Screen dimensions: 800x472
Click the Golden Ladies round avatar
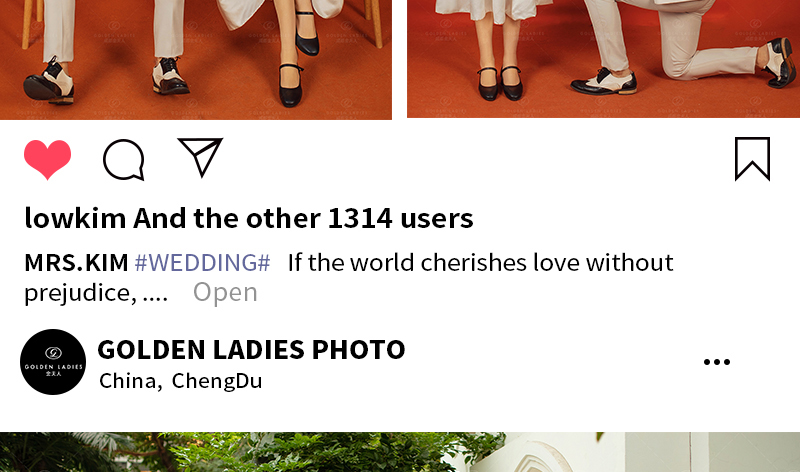point(53,362)
